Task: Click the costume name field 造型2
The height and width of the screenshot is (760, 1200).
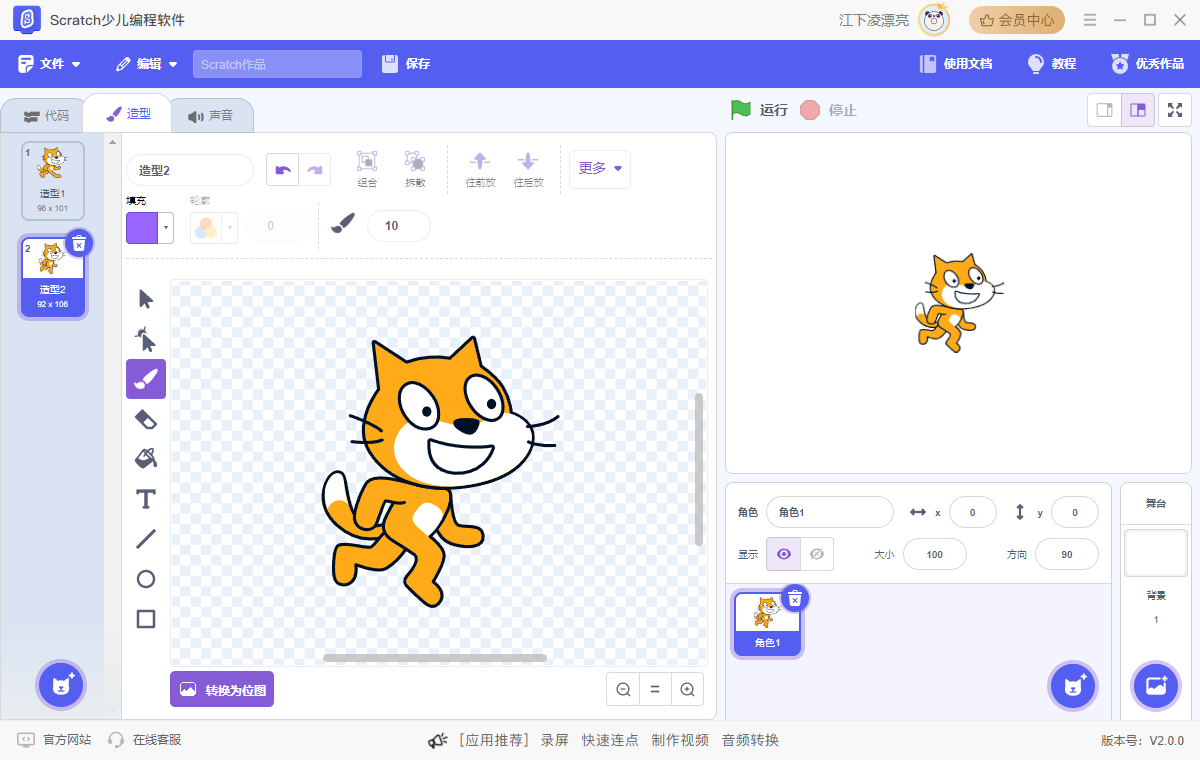Action: [x=190, y=170]
